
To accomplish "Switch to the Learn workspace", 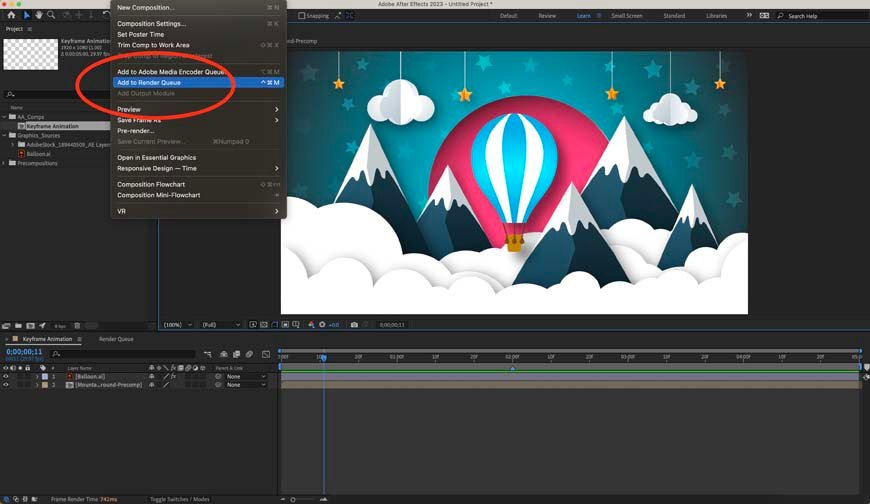I will pos(583,16).
